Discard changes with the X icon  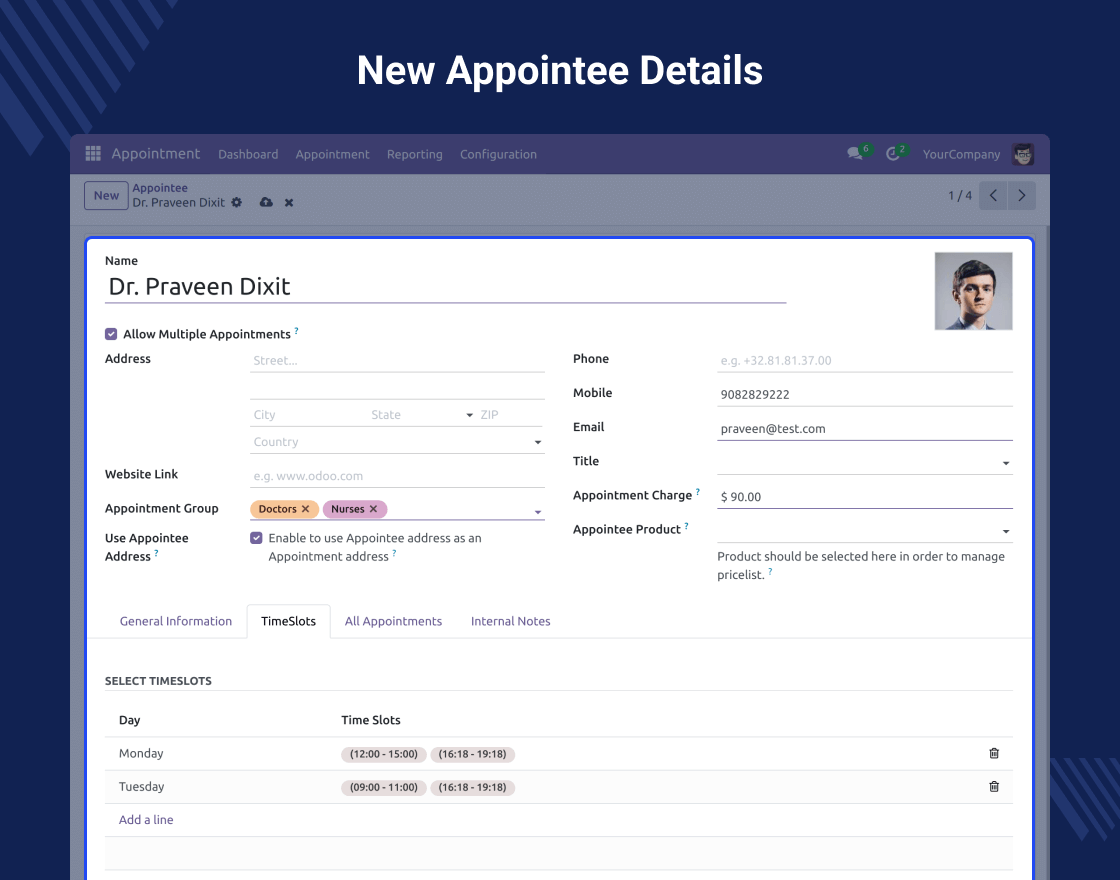289,202
